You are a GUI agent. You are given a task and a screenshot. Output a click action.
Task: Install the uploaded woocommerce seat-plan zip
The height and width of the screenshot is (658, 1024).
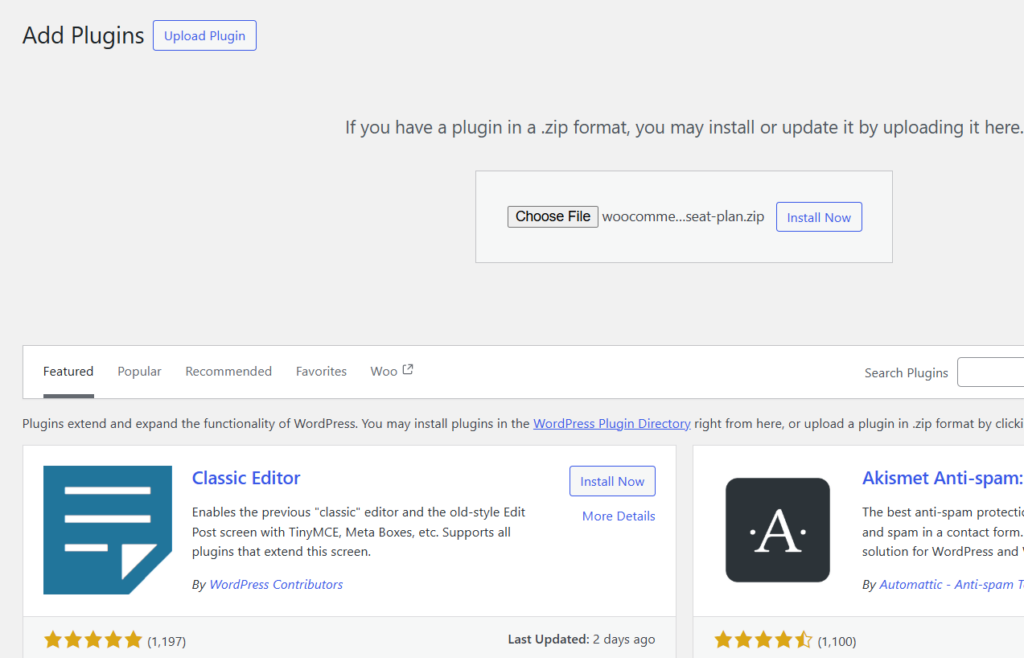(x=818, y=217)
